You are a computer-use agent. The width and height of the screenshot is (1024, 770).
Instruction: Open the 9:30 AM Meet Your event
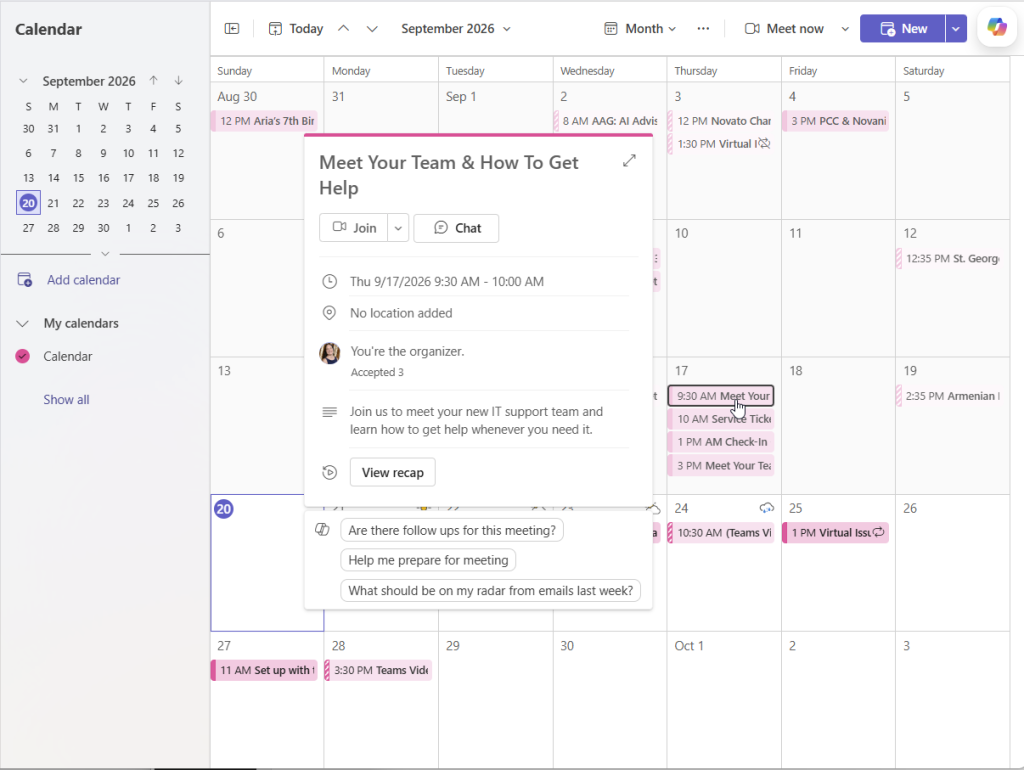pos(721,396)
